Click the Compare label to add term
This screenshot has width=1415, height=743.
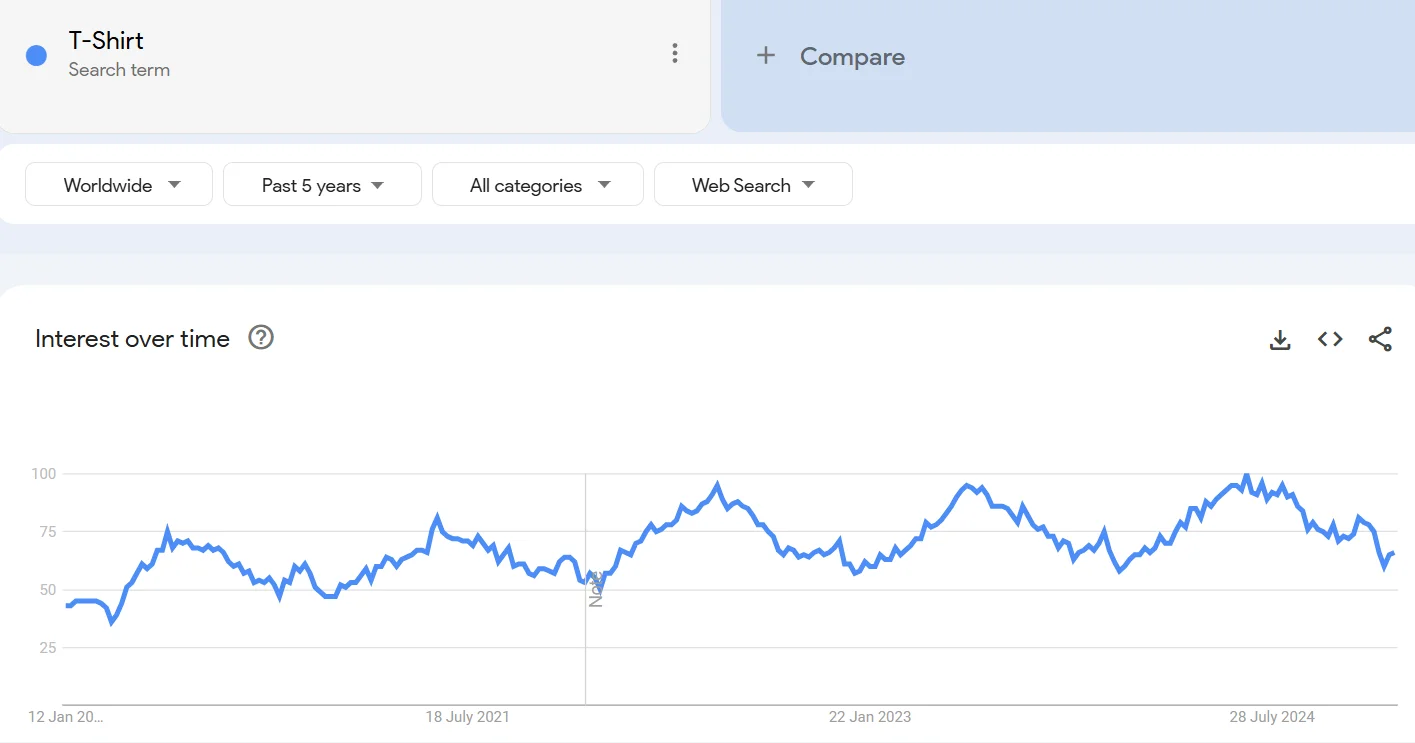(852, 57)
